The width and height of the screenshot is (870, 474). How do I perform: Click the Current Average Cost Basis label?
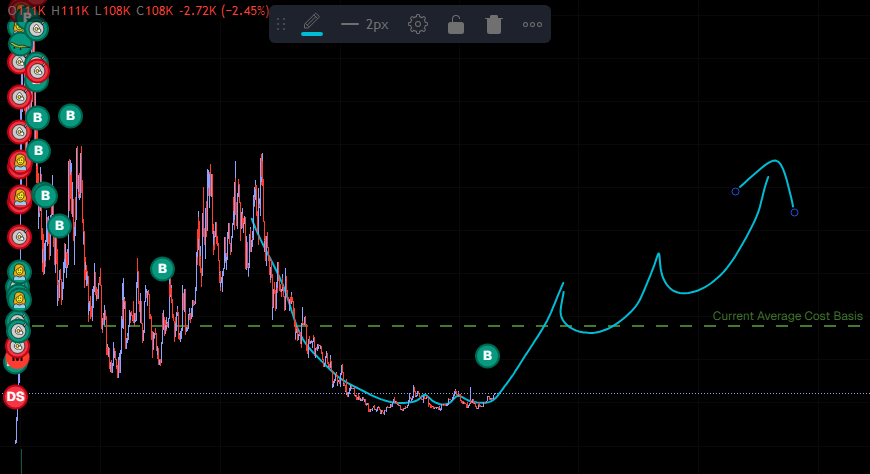pos(787,316)
